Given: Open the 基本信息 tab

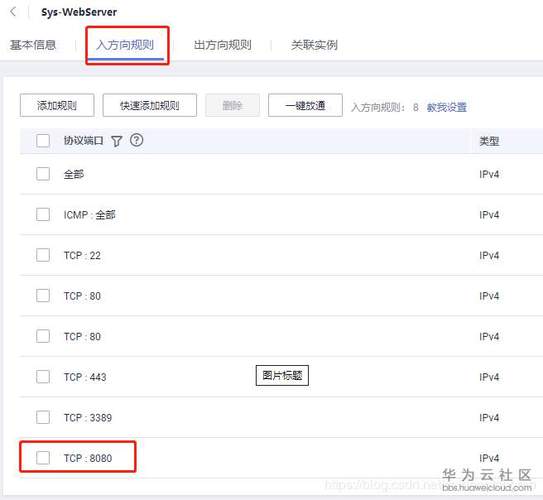Looking at the screenshot, I should tap(33, 45).
